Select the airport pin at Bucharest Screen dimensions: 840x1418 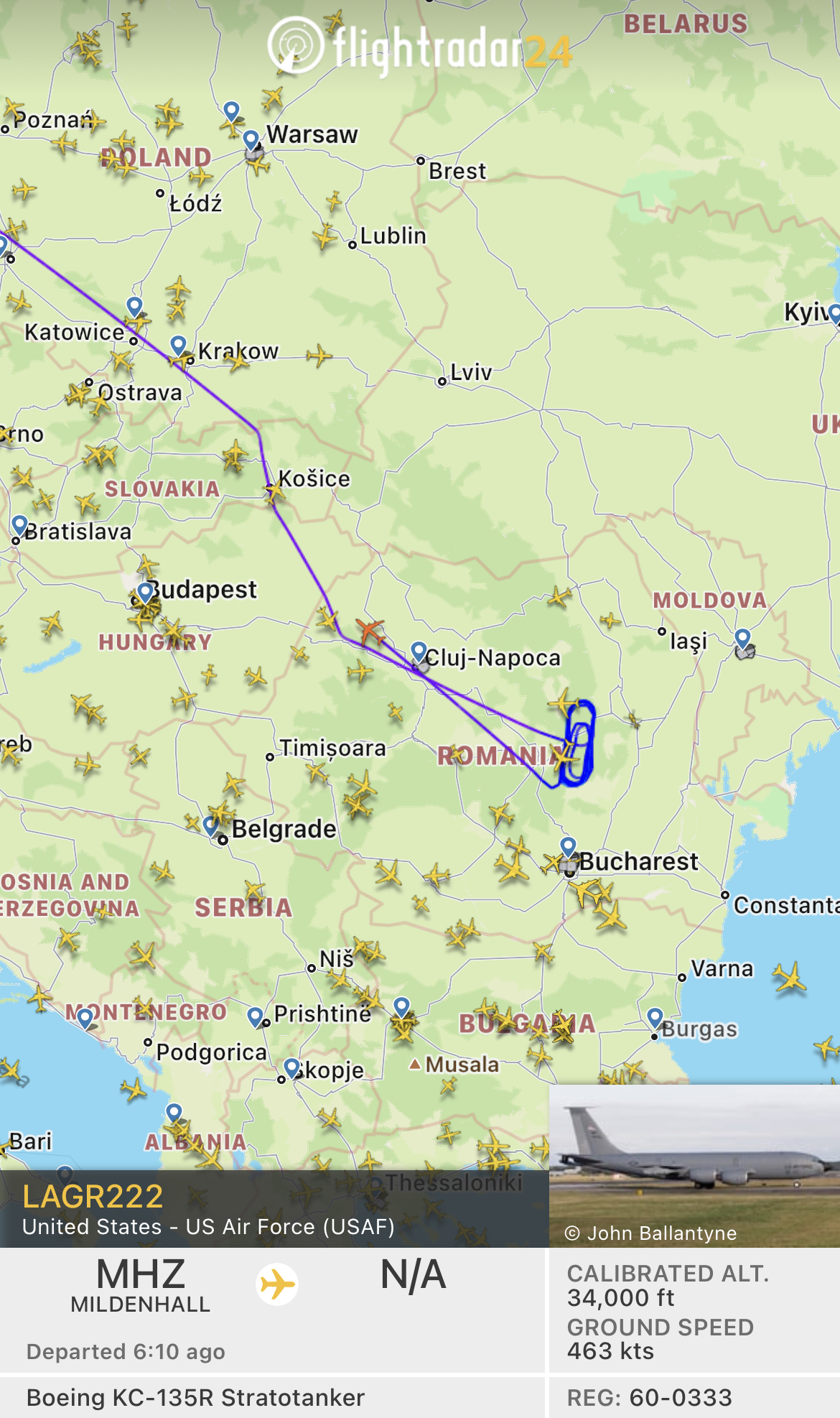pyautogui.click(x=568, y=847)
